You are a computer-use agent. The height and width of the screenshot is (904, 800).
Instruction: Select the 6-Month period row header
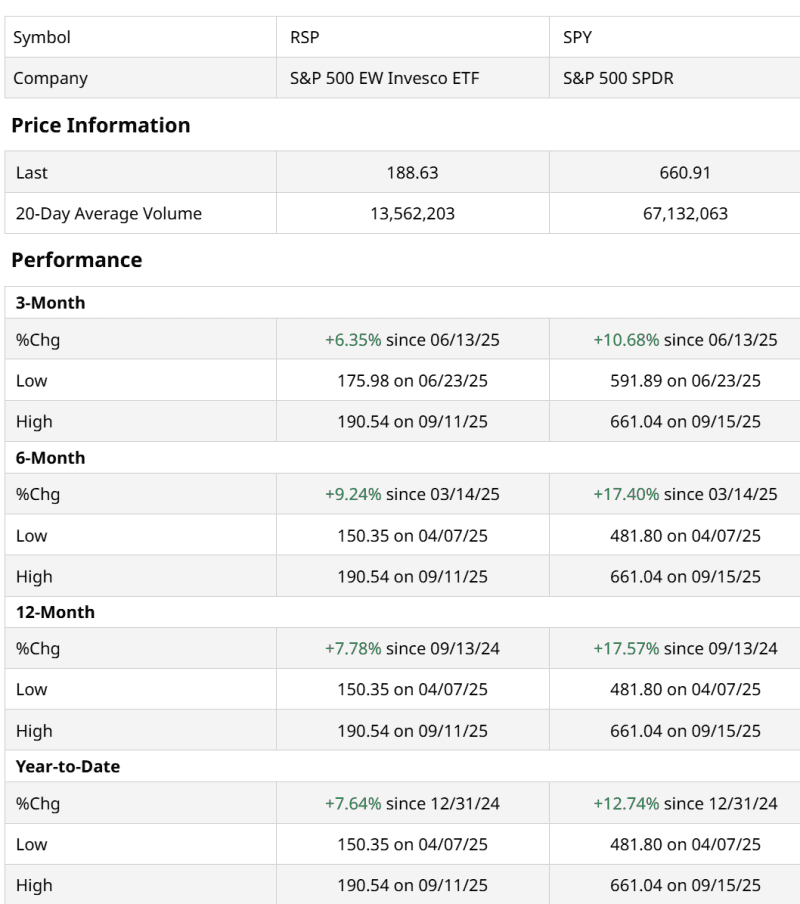(x=50, y=458)
